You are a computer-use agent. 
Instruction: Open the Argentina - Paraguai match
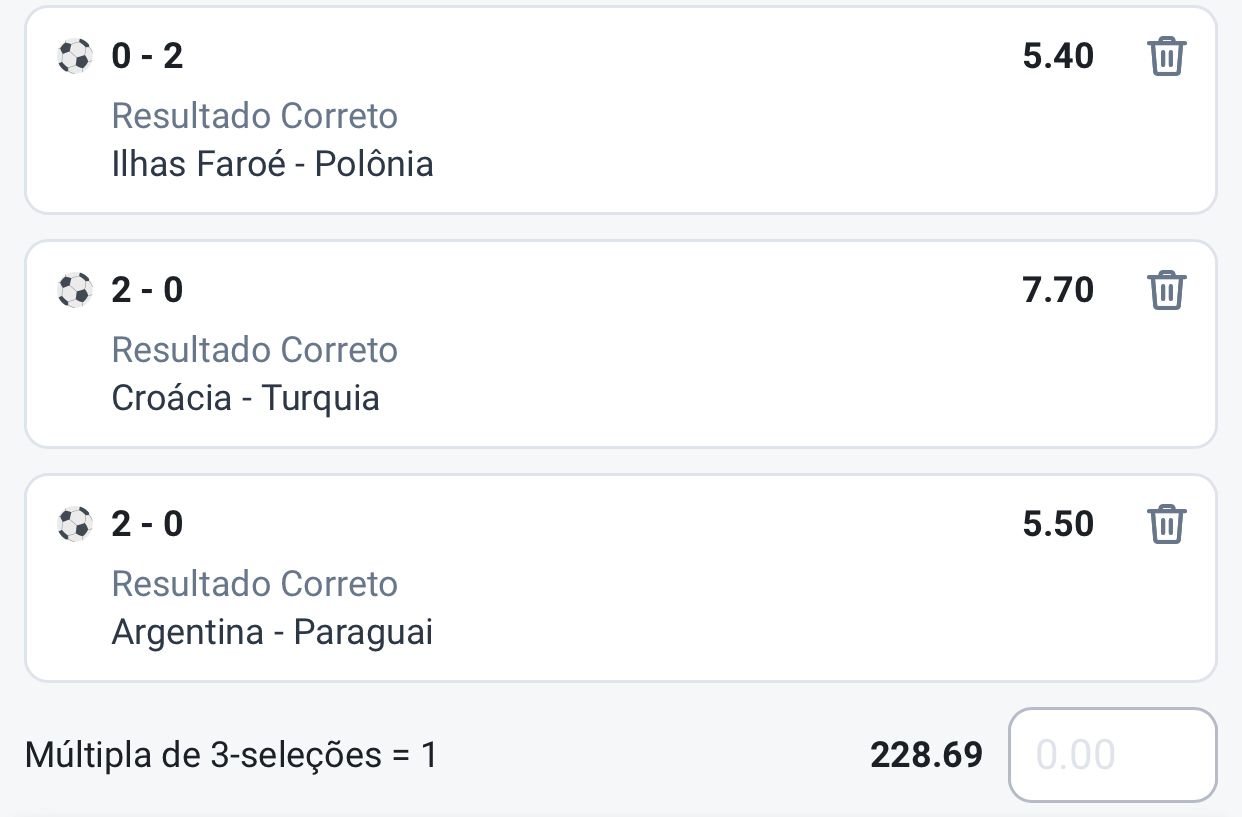point(272,632)
